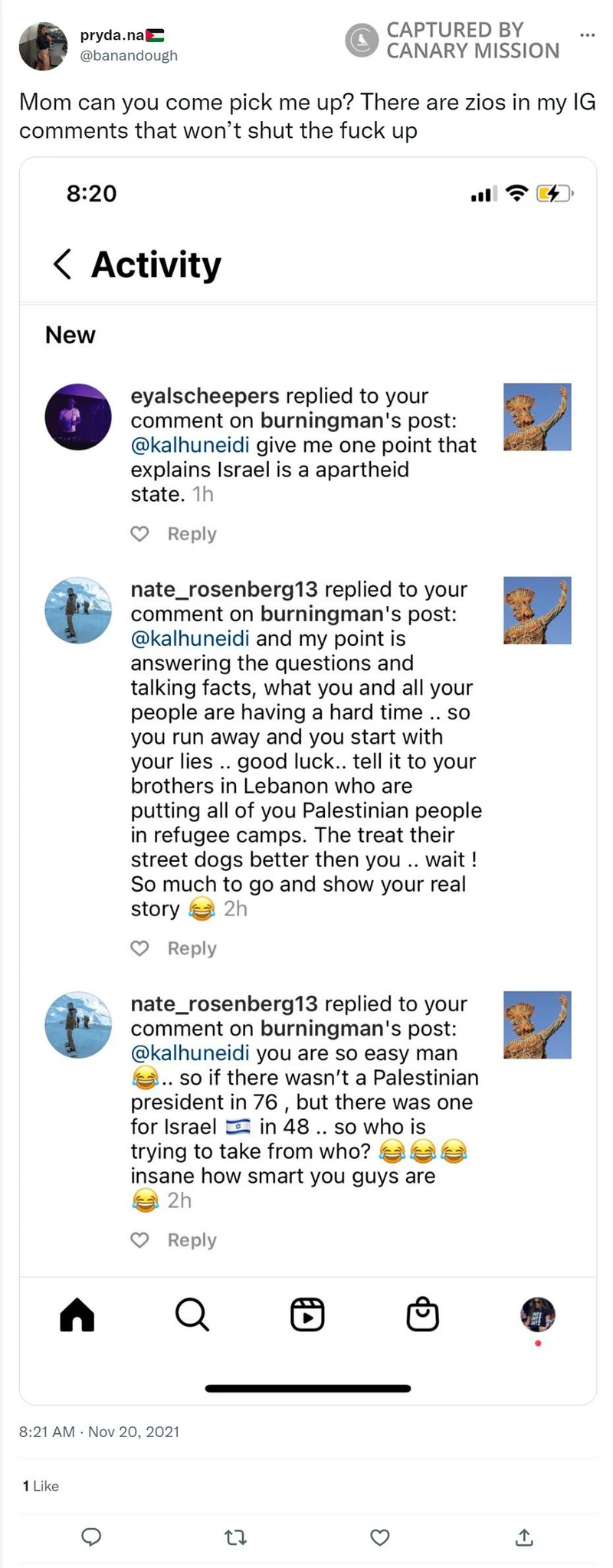Open the tweet more options menu
Viewport: 613px width, 1568px height.
587,35
